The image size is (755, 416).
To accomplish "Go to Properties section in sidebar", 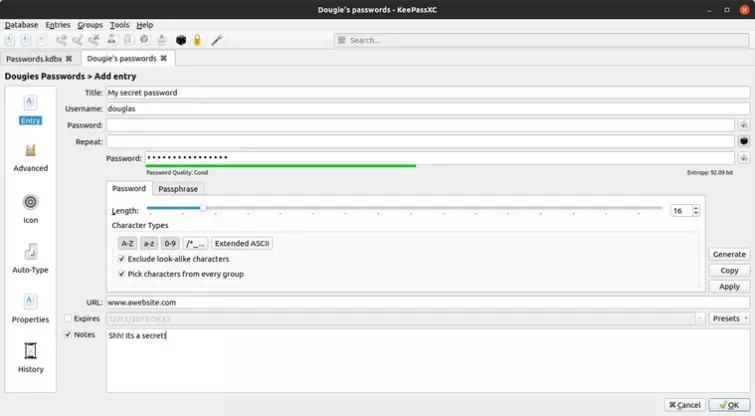I will (30, 307).
